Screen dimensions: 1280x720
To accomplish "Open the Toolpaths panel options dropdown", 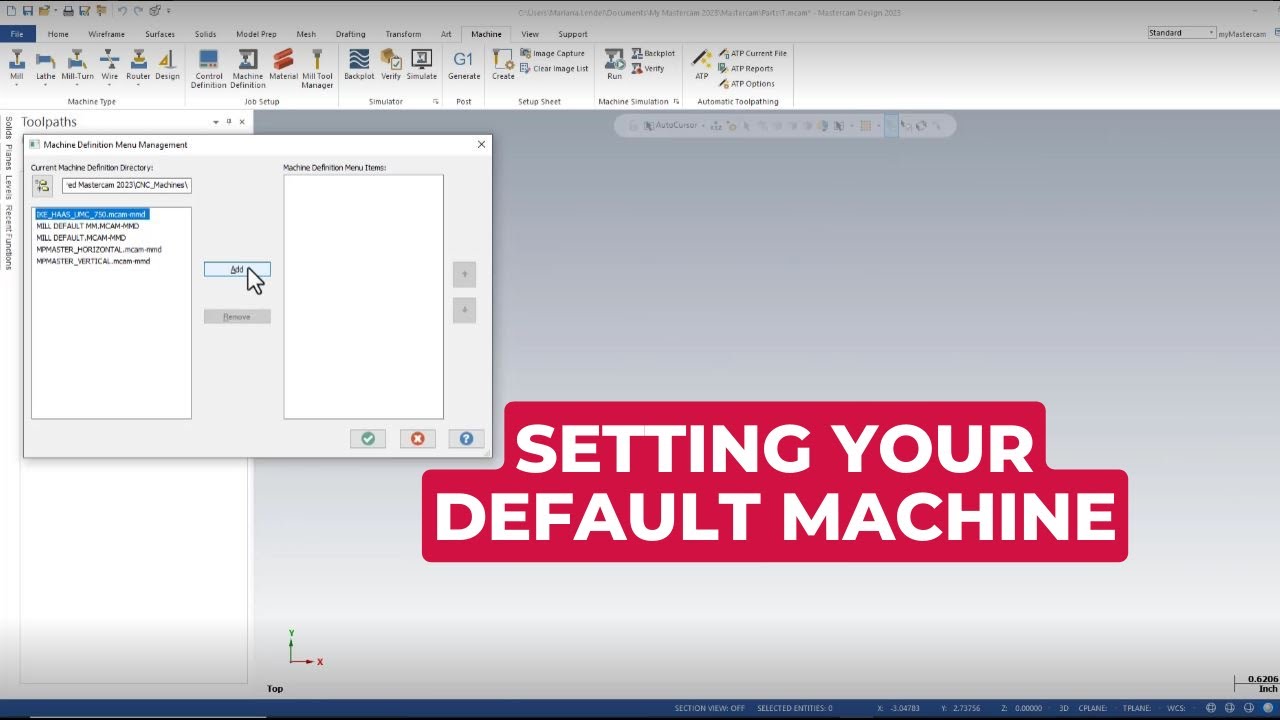I will (x=216, y=122).
